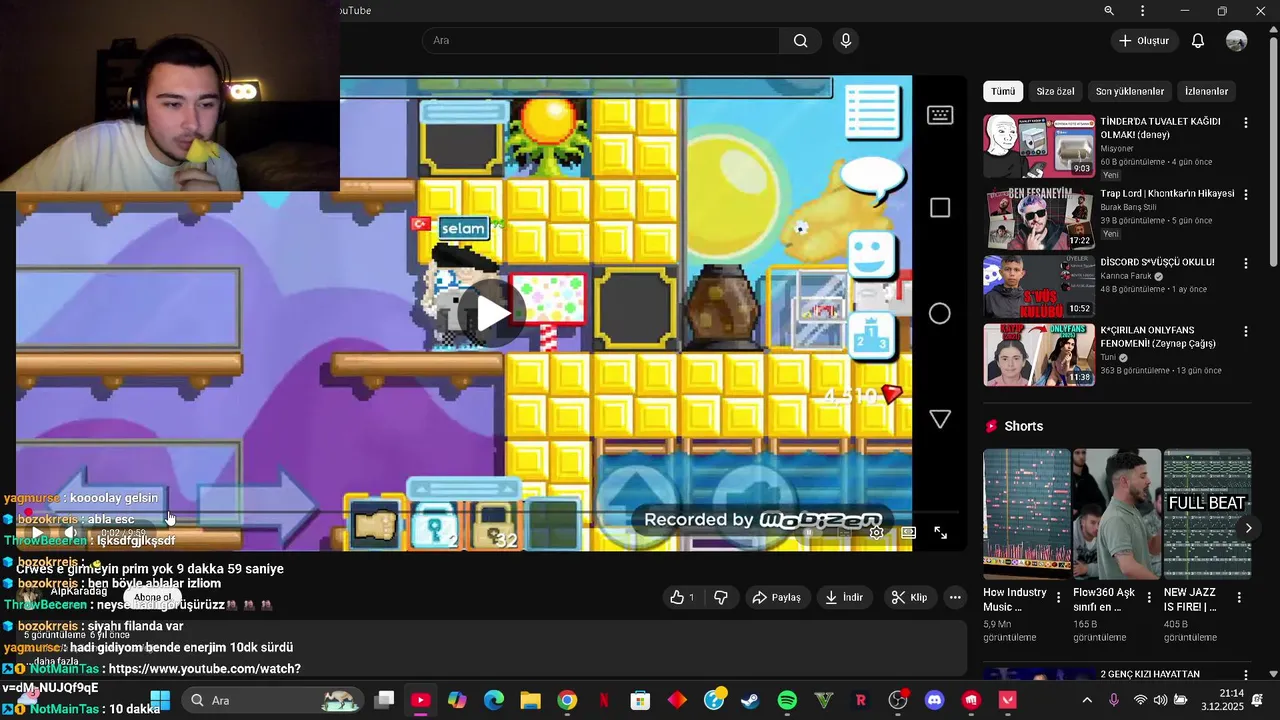The height and width of the screenshot is (720, 1280).
Task: Click the Klip clip button
Action: click(x=910, y=597)
